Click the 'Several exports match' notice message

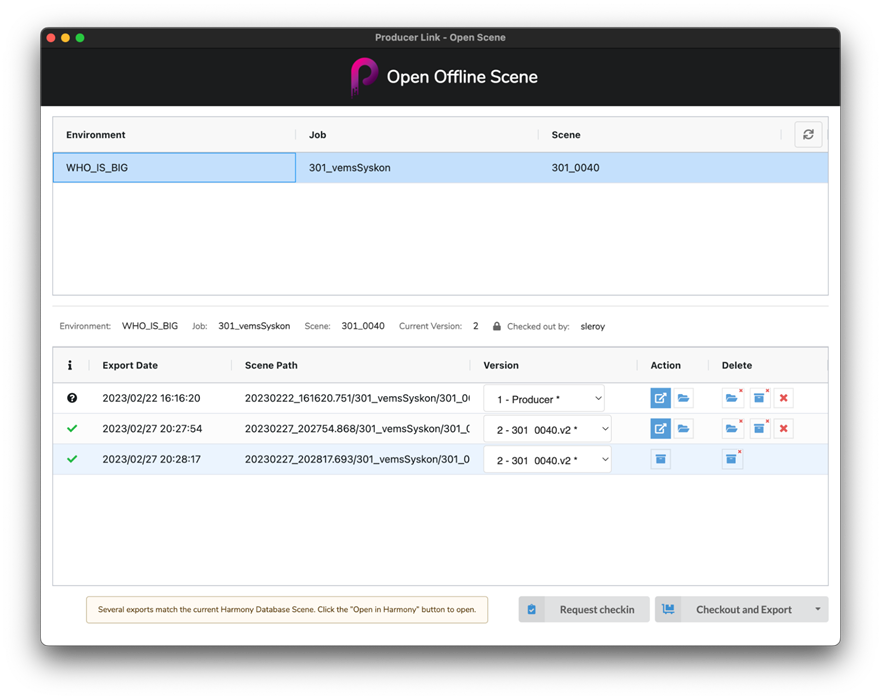[287, 610]
